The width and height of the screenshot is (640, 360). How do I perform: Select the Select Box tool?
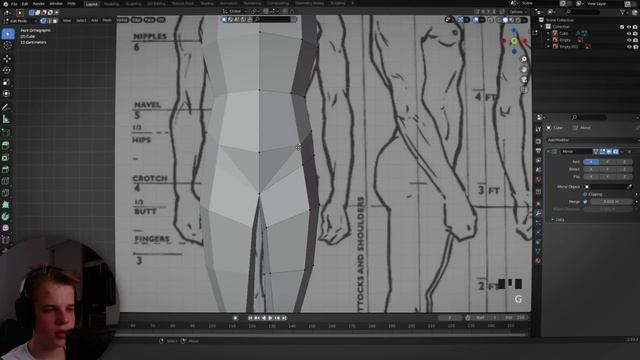7,34
